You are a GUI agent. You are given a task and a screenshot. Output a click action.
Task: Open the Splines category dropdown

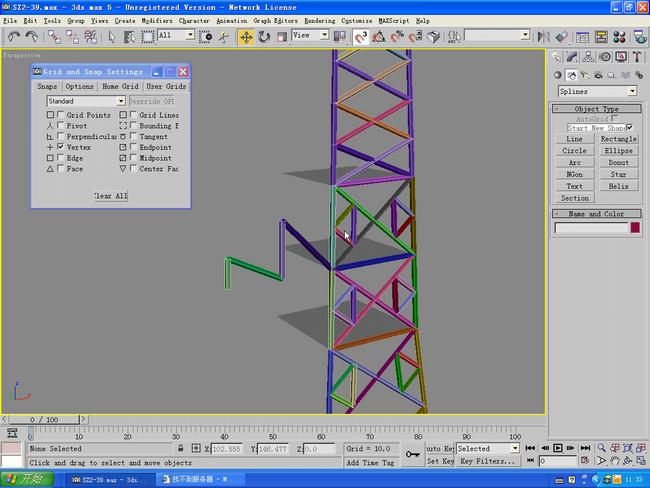(x=597, y=91)
